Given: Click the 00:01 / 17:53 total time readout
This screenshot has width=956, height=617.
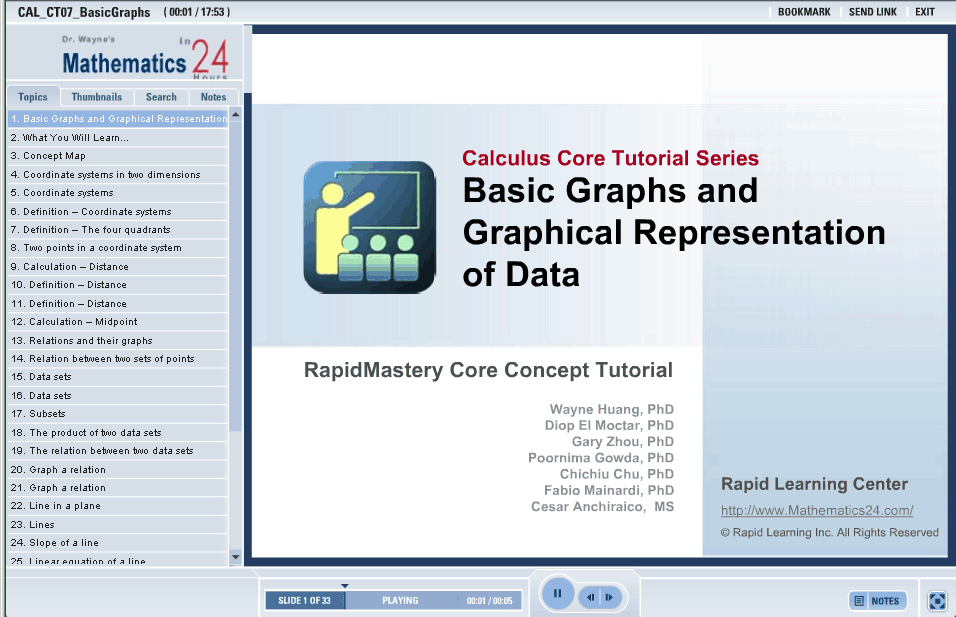Looking at the screenshot, I should (197, 12).
